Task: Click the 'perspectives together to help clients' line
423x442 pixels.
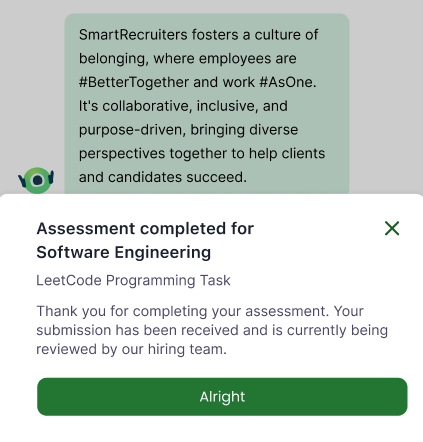Action: point(202,154)
